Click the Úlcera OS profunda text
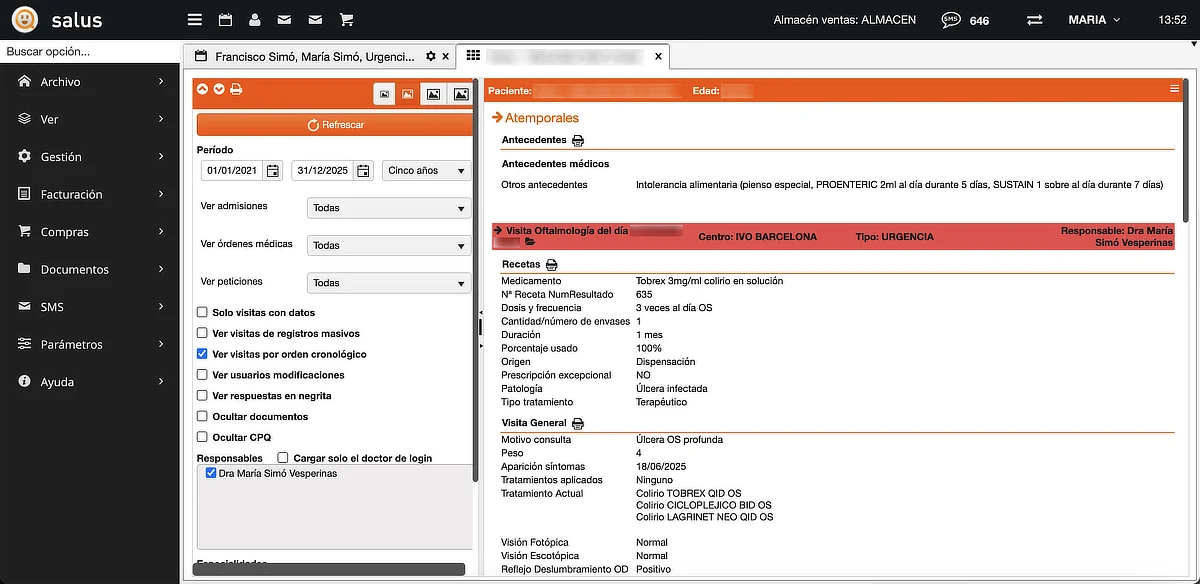The height and width of the screenshot is (584, 1200). pyautogui.click(x=679, y=440)
